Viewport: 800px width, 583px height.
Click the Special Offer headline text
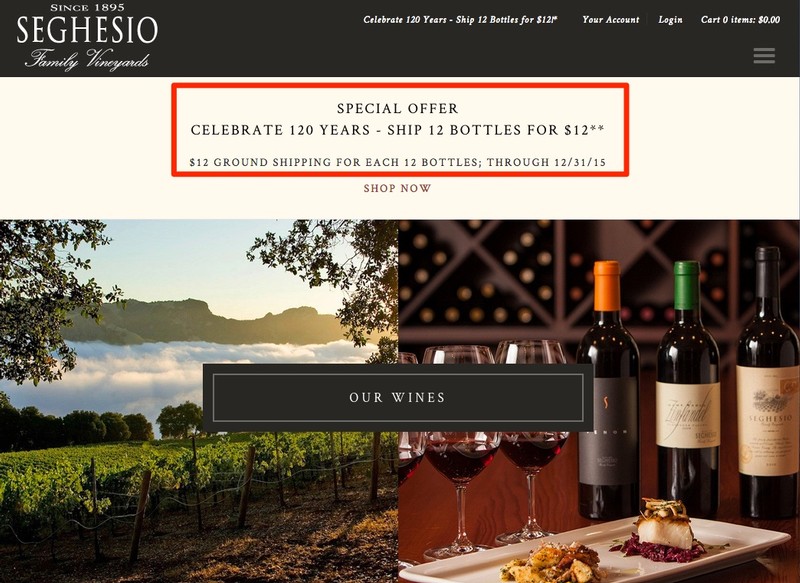[x=398, y=108]
